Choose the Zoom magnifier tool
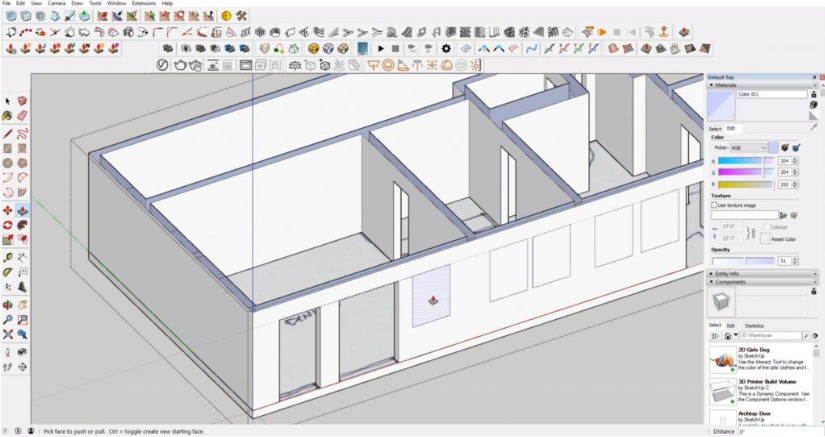 click(x=7, y=320)
